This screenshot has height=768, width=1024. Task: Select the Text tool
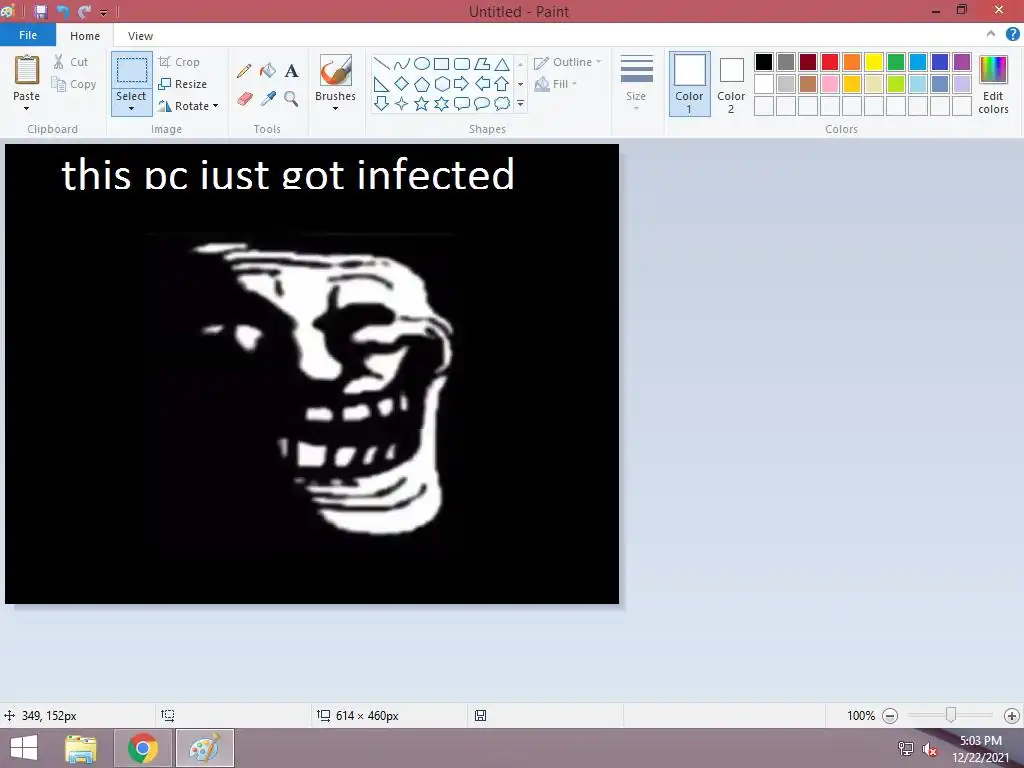pyautogui.click(x=291, y=71)
